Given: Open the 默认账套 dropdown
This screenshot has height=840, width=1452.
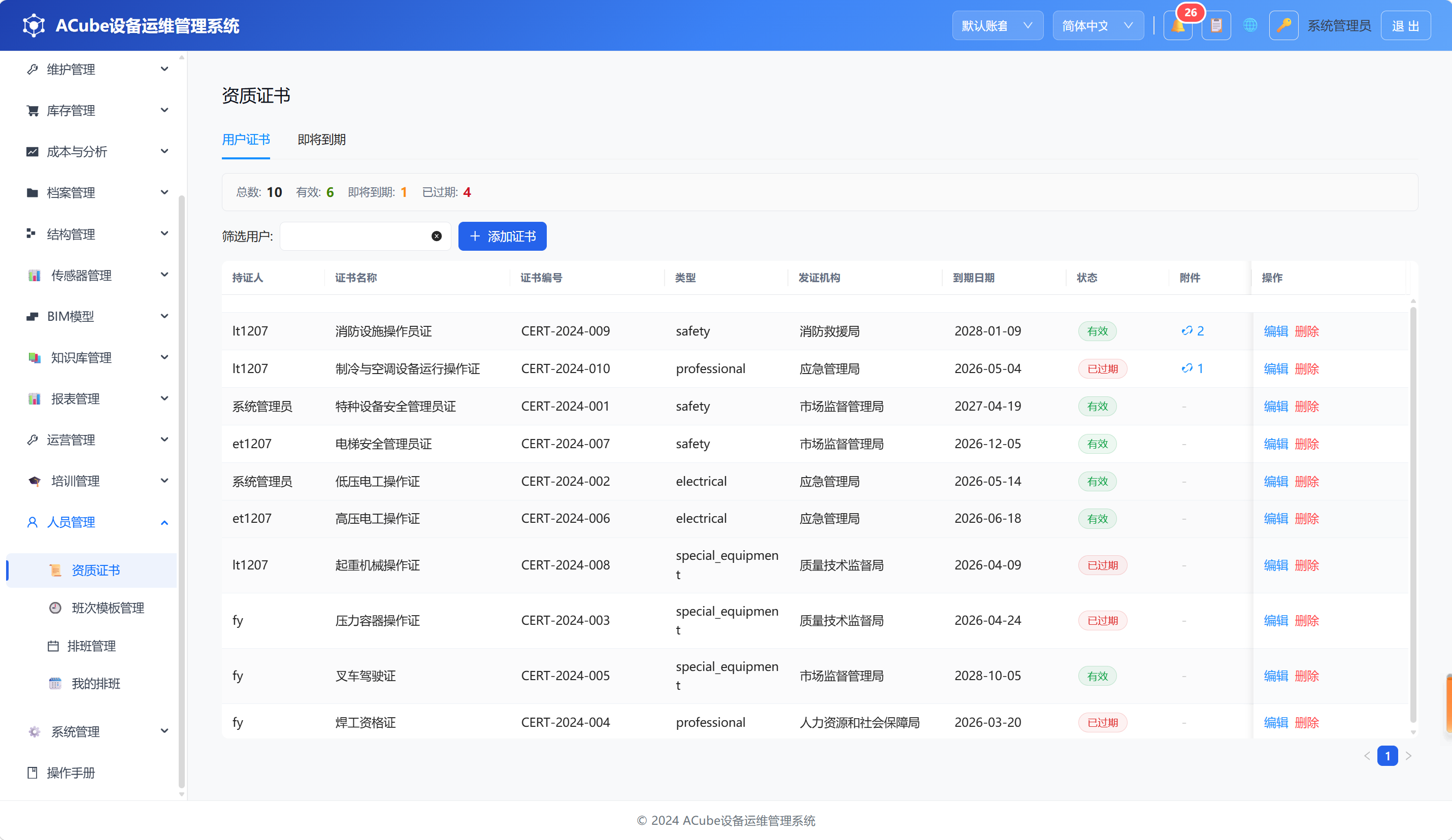Looking at the screenshot, I should click(x=998, y=26).
